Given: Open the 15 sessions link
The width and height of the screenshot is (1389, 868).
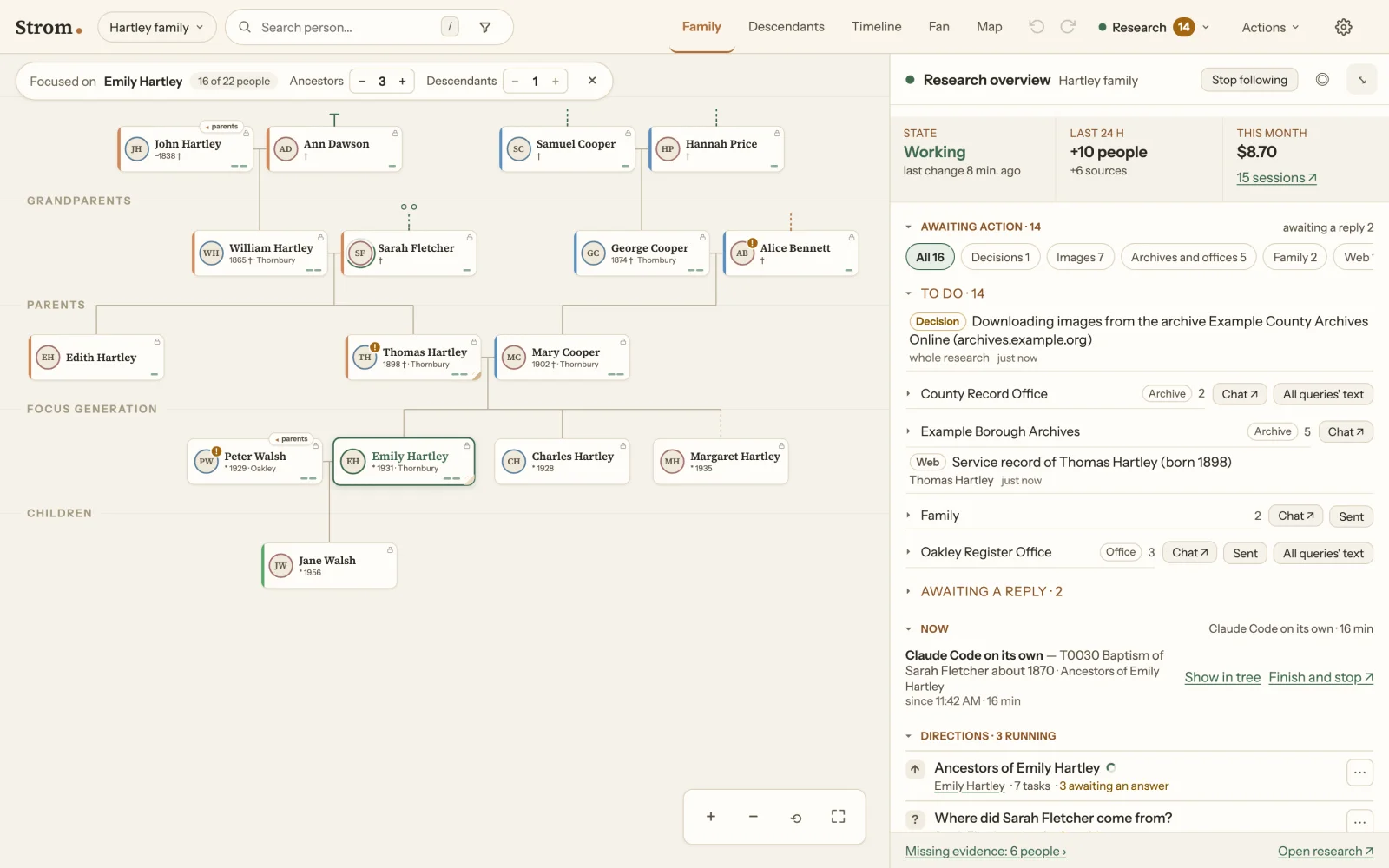Looking at the screenshot, I should coord(1276,178).
